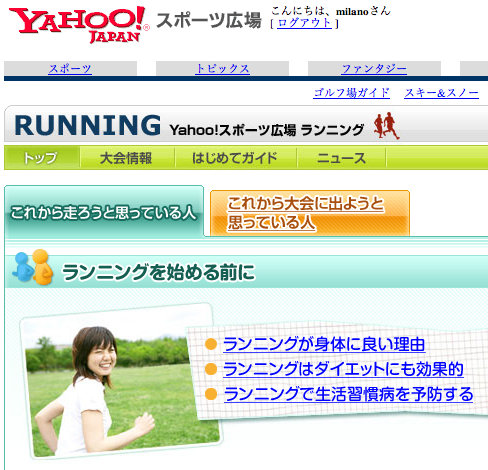This screenshot has width=488, height=470.
Task: Click the milano username text
Action: pyautogui.click(x=352, y=12)
